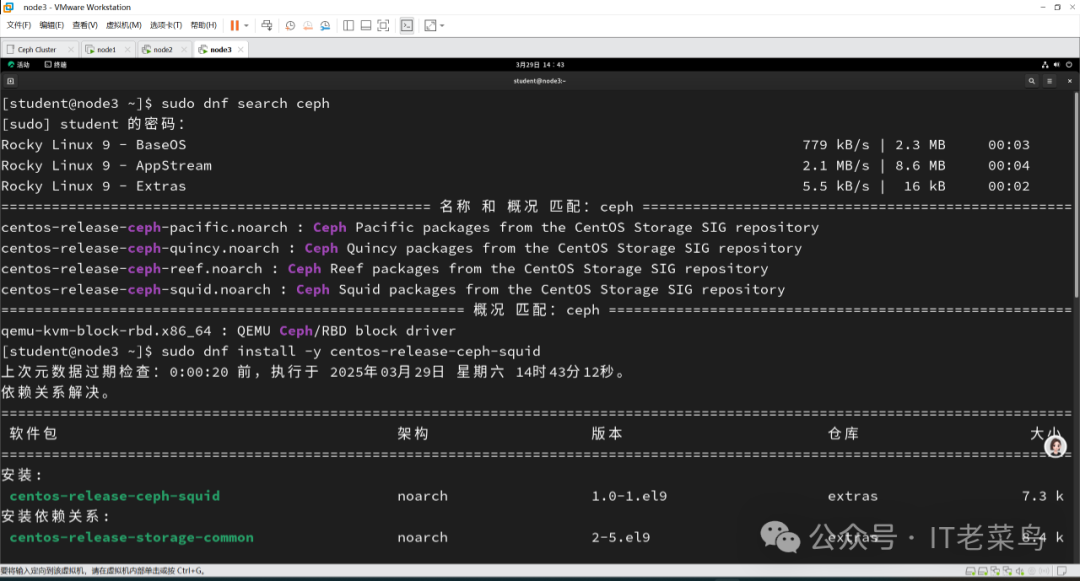The width and height of the screenshot is (1080, 581).
Task: Click the sound card status icon
Action: point(1020,571)
